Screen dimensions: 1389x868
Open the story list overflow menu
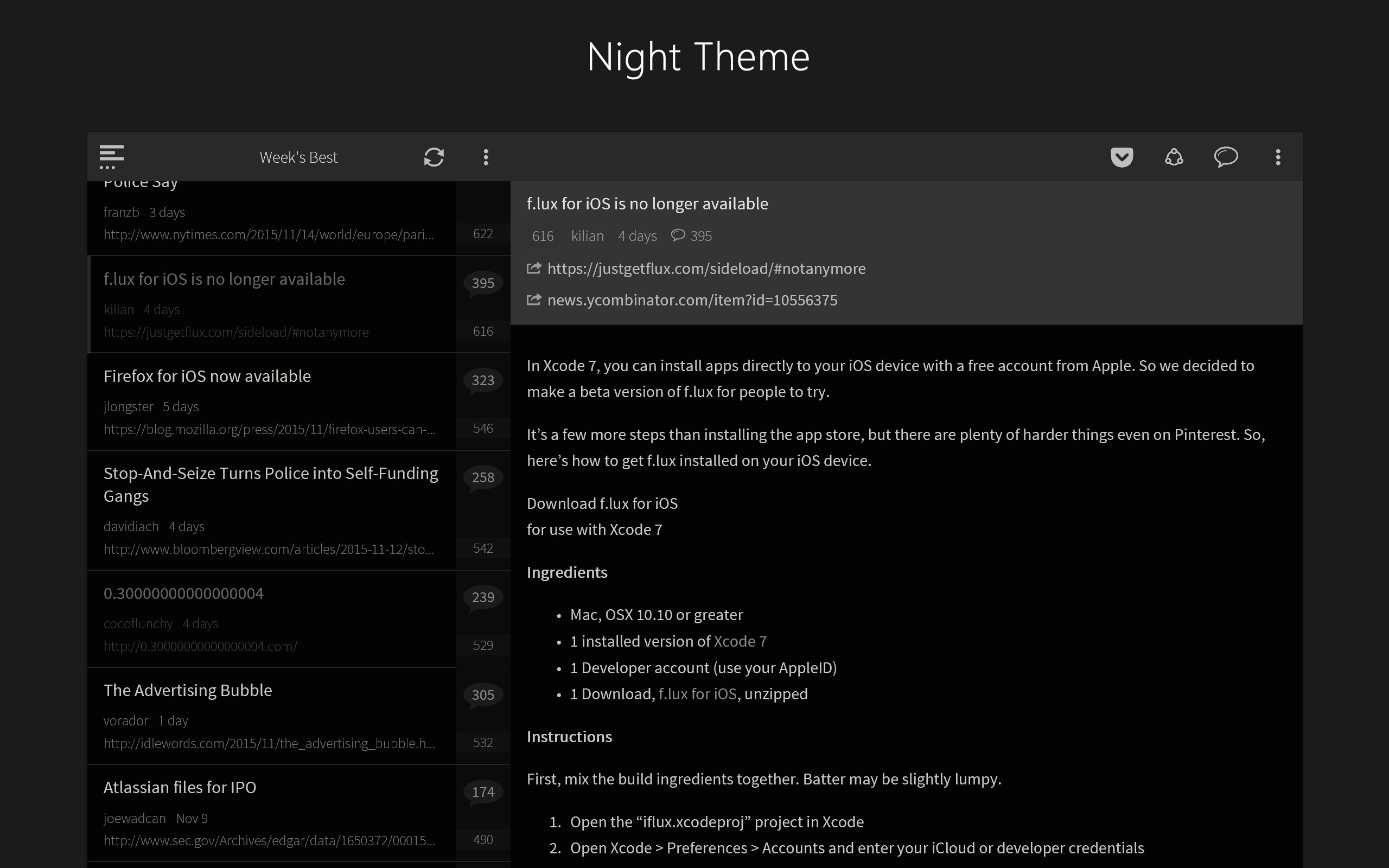486,157
